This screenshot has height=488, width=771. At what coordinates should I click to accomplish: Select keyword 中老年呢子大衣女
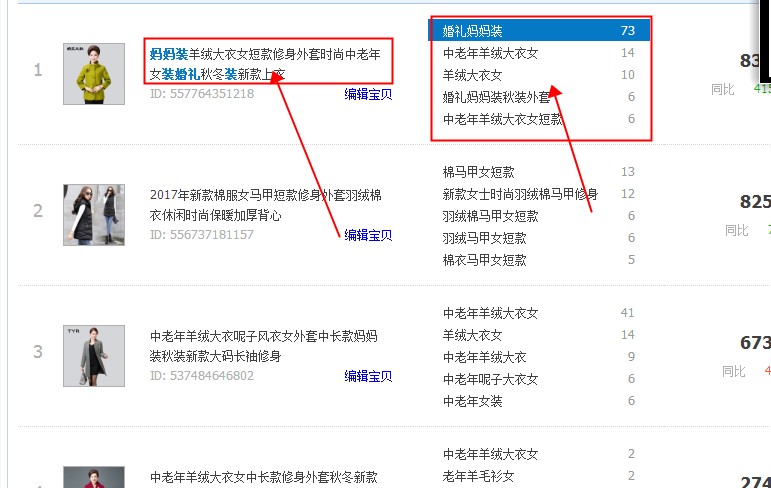490,379
